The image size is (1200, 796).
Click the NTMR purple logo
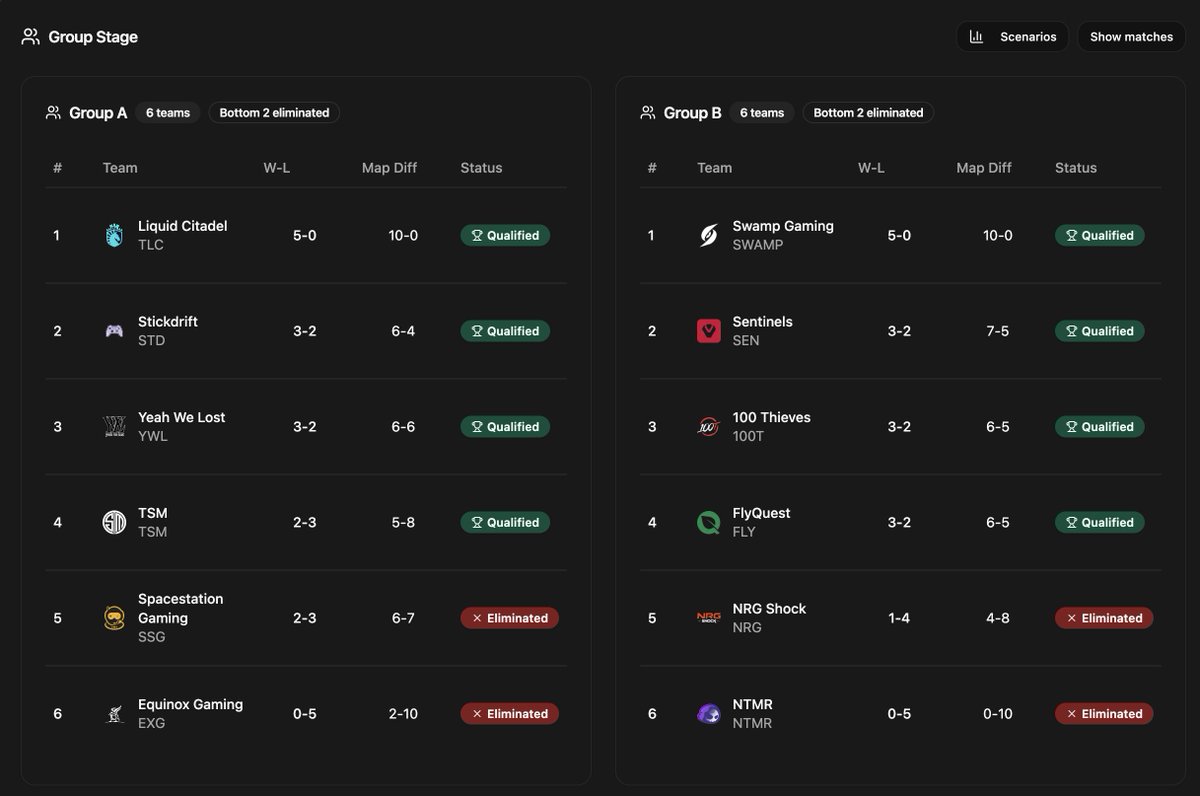pos(709,714)
